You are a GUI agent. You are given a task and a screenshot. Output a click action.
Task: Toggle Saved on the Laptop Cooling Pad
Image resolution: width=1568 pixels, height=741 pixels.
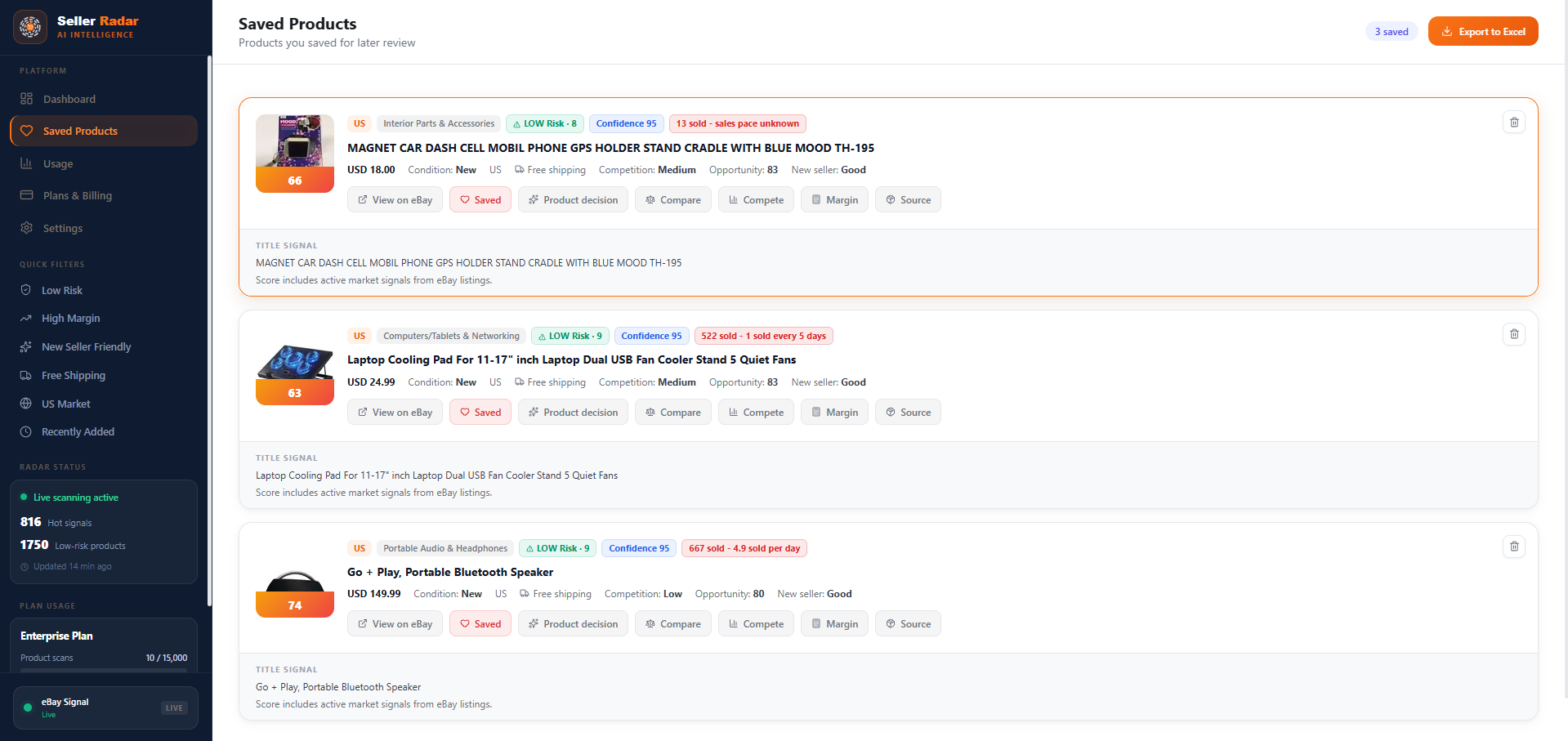point(480,412)
